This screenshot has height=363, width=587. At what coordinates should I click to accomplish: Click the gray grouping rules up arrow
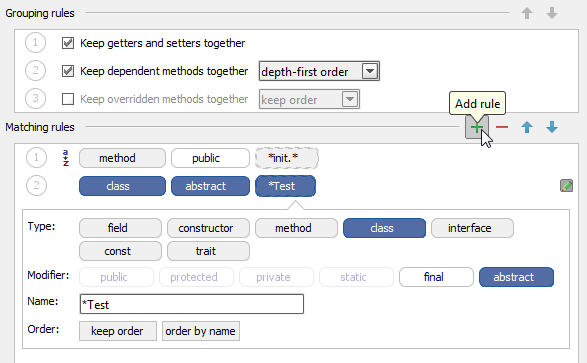(x=527, y=13)
